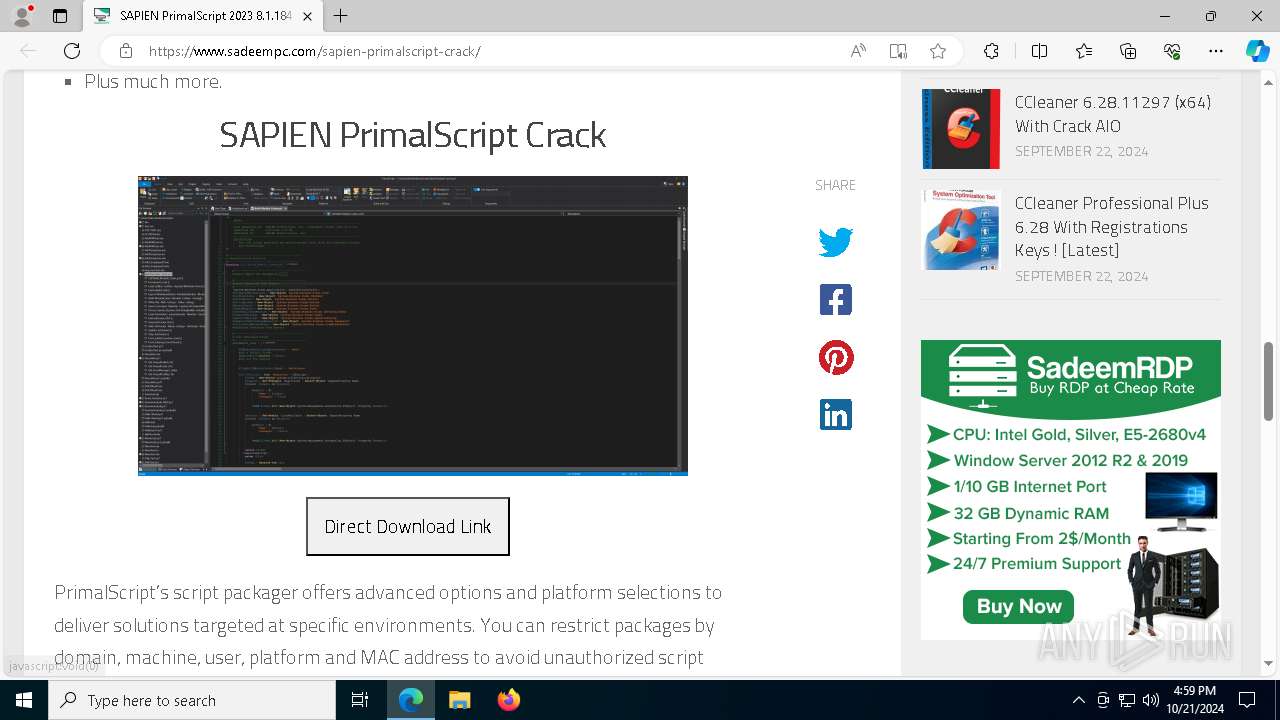Select the SAPIEN PrimalScript browser tab
This screenshot has width=1280, height=720.
203,16
